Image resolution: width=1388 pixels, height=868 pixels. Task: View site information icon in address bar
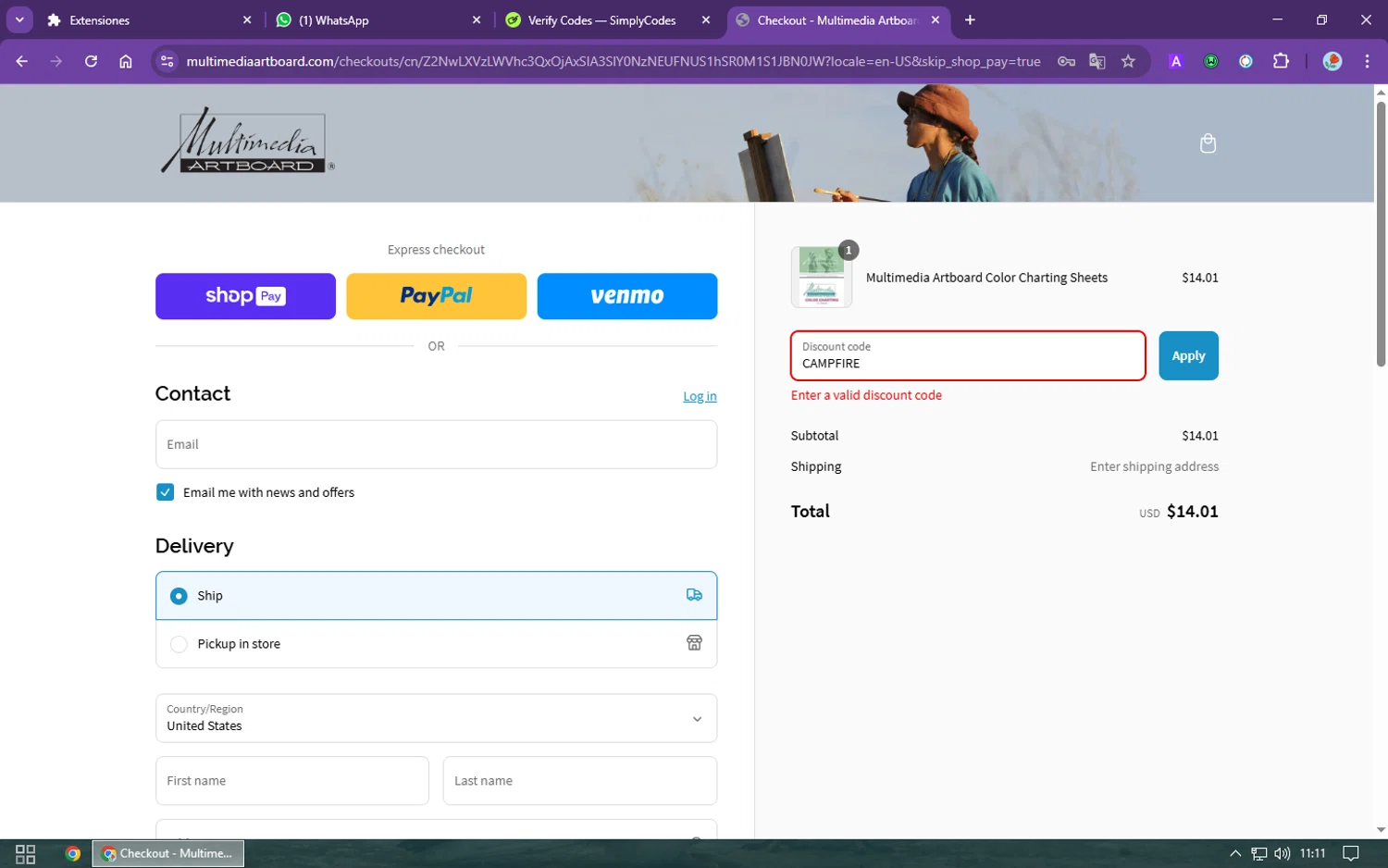167,61
